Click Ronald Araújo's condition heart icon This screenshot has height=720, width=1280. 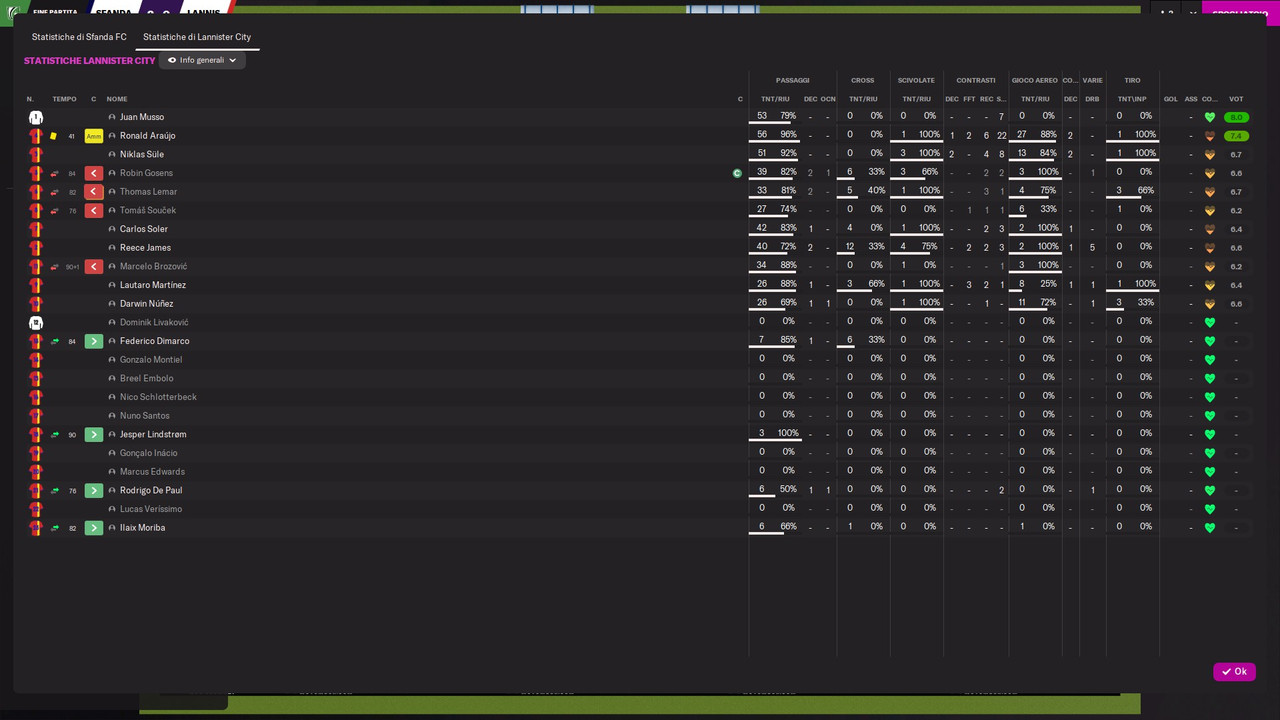pyautogui.click(x=1210, y=136)
